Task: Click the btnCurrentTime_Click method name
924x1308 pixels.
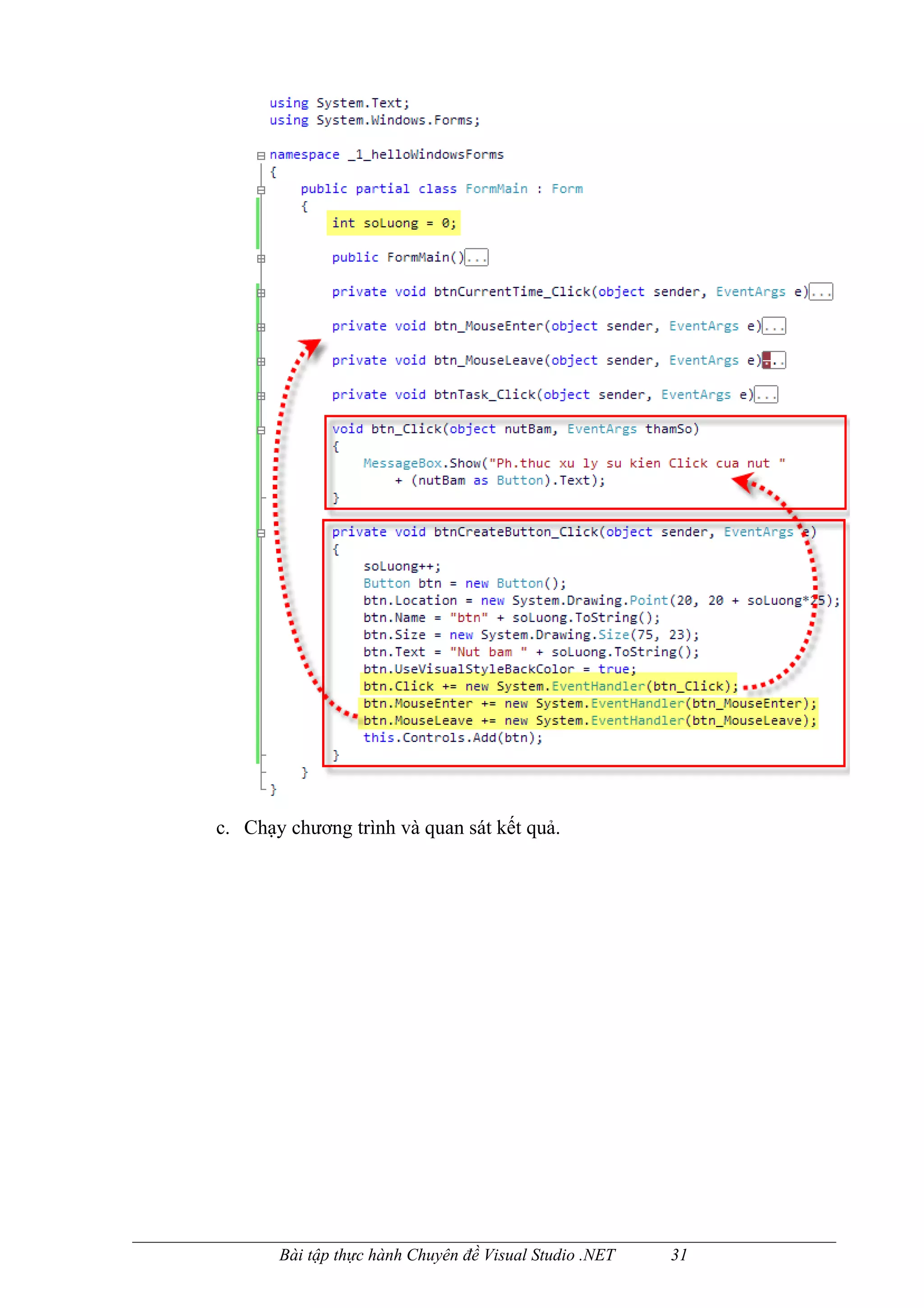Action: pyautogui.click(x=513, y=292)
